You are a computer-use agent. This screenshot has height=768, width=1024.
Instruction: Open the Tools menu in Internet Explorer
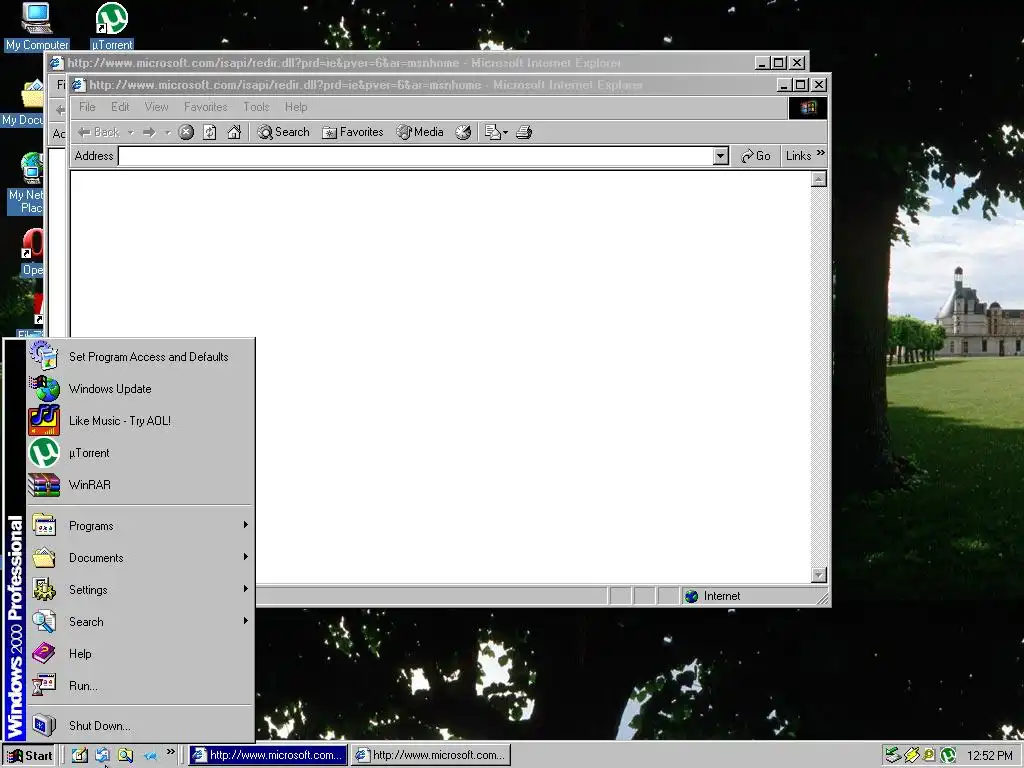[256, 107]
